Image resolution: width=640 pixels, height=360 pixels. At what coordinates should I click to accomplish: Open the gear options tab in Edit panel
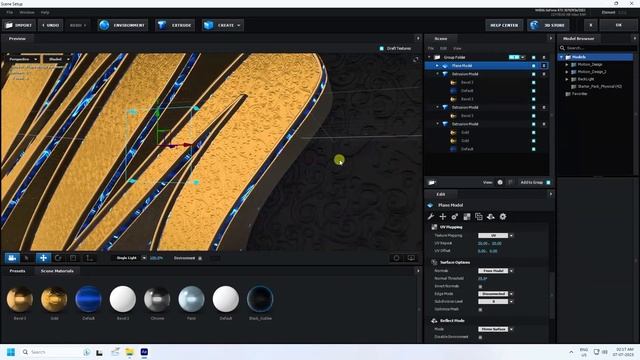pos(503,217)
